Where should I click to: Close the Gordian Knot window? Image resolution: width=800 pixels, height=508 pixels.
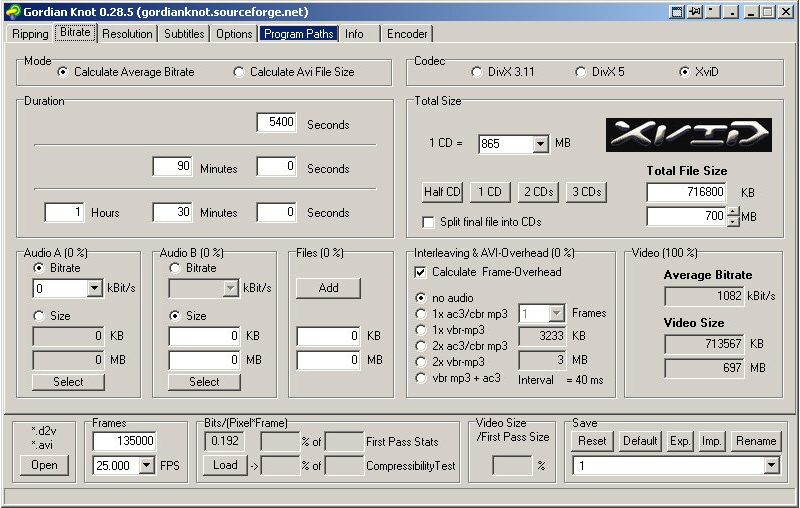pyautogui.click(x=786, y=12)
